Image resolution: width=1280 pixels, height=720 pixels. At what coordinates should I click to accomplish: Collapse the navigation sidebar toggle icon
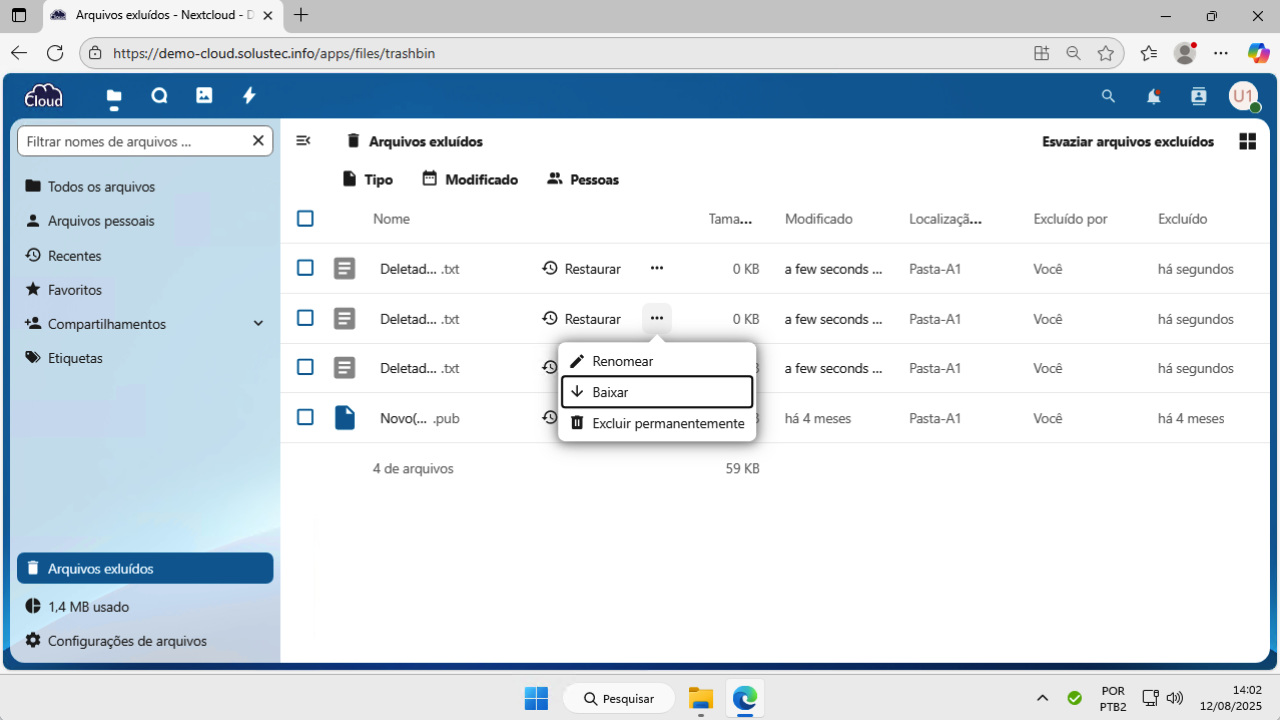tap(303, 141)
